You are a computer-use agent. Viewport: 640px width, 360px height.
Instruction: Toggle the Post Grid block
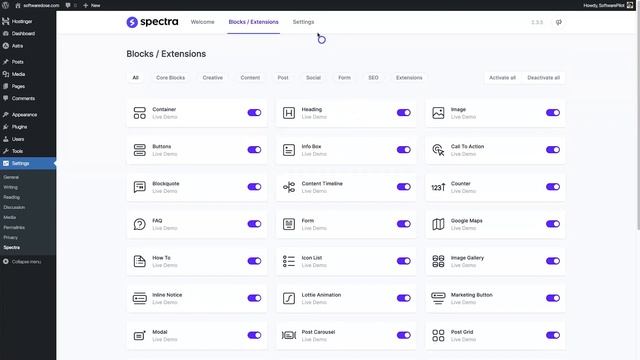[553, 336]
